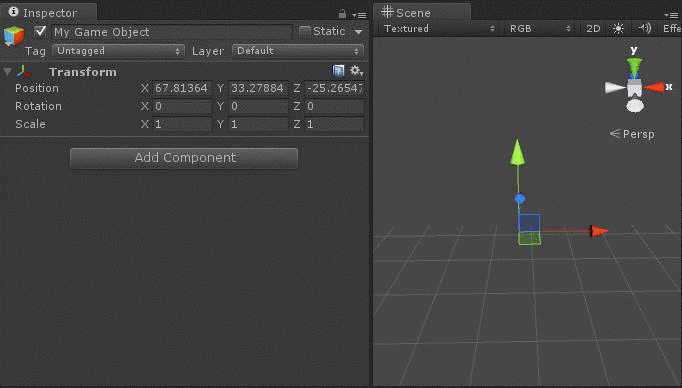The image size is (682, 388).
Task: Select the Scene tab
Action: click(422, 13)
